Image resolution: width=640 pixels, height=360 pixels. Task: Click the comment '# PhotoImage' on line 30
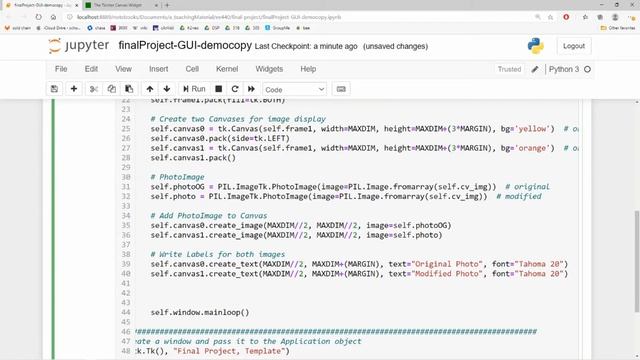click(177, 177)
